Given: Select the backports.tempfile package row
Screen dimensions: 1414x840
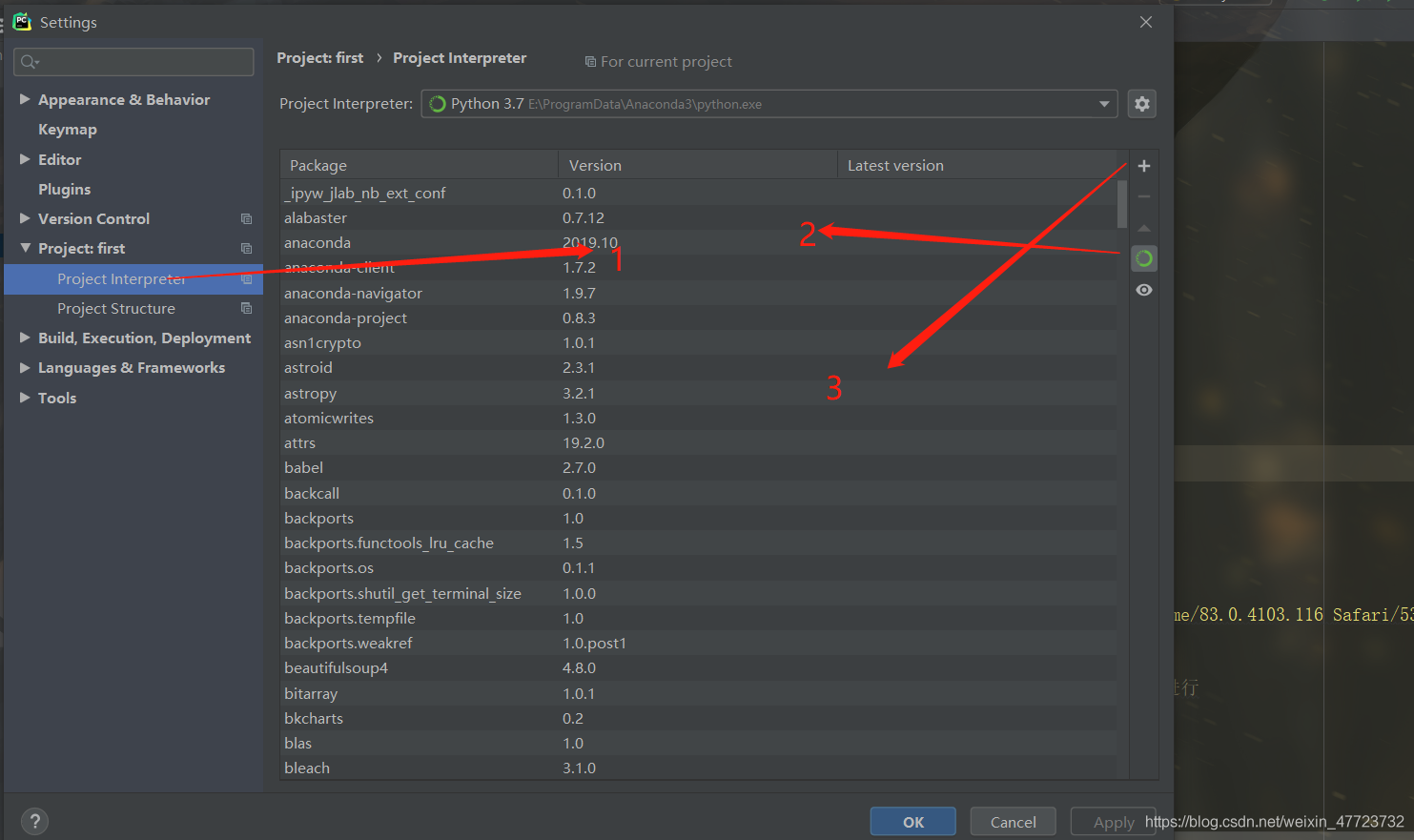Looking at the screenshot, I should [x=699, y=618].
